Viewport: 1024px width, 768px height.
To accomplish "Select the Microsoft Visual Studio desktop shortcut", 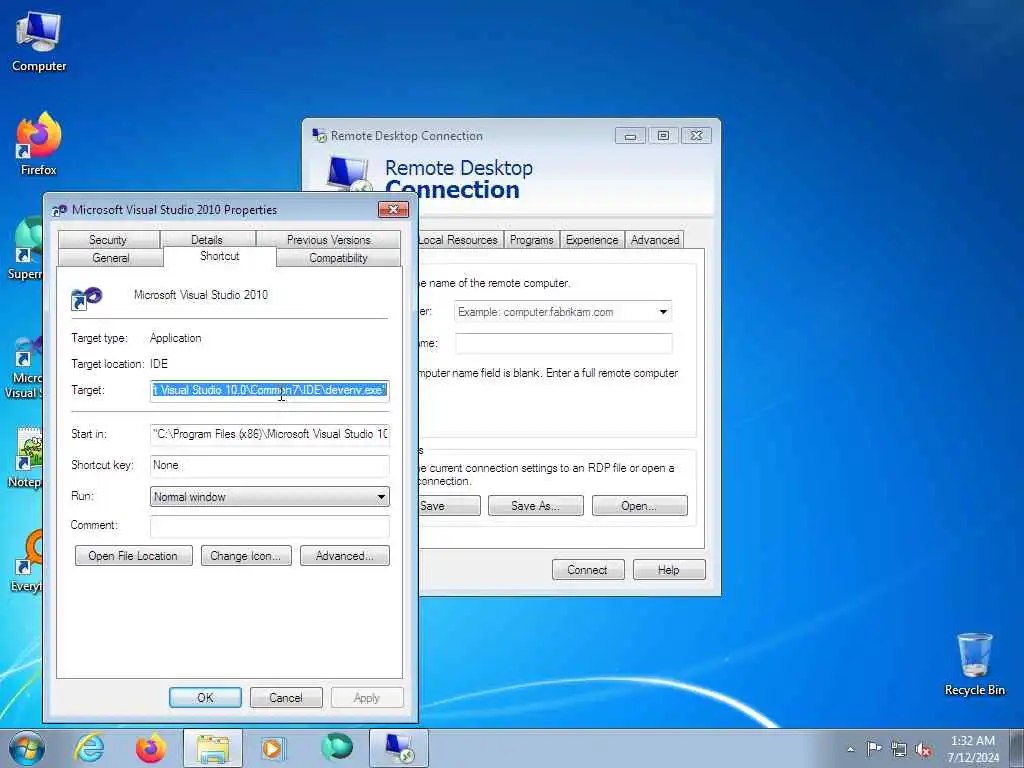I will [x=24, y=367].
